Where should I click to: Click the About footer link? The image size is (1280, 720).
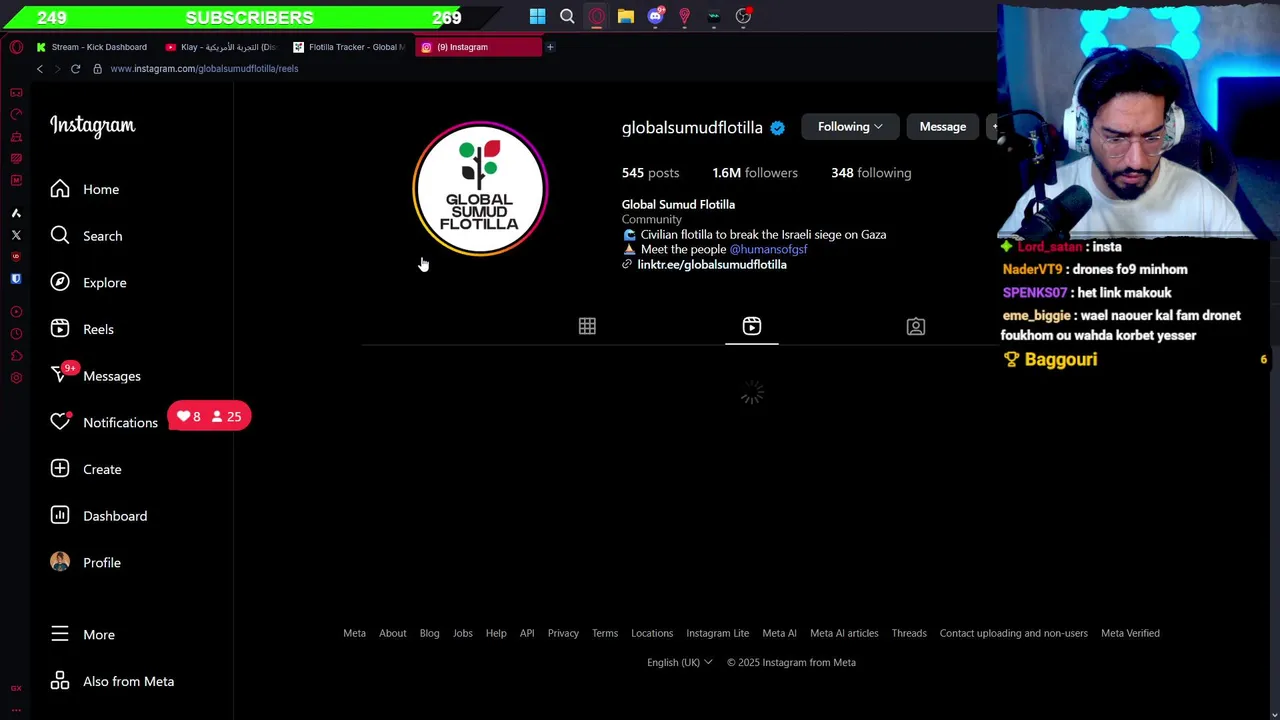point(393,633)
